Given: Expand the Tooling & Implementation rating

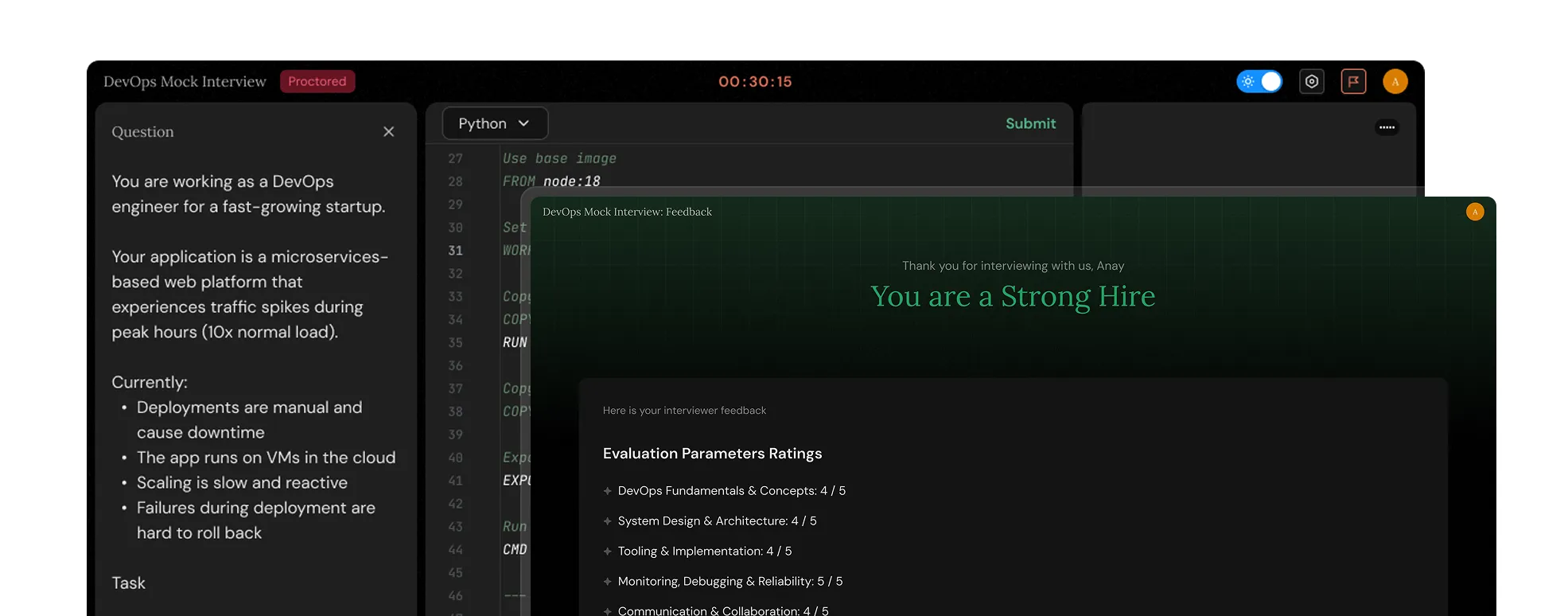Looking at the screenshot, I should [x=608, y=552].
